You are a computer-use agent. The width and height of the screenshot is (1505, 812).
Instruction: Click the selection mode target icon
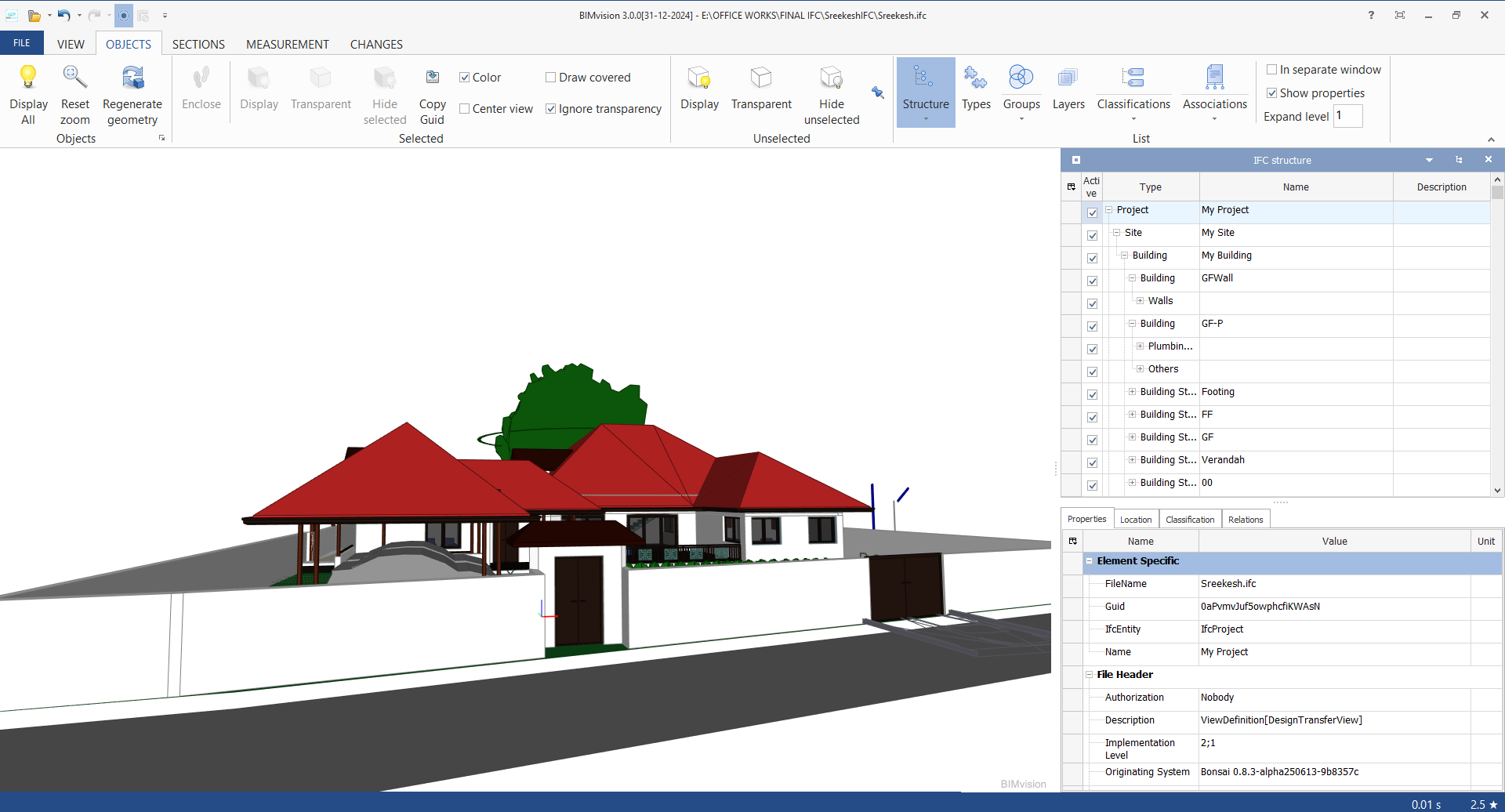click(124, 15)
